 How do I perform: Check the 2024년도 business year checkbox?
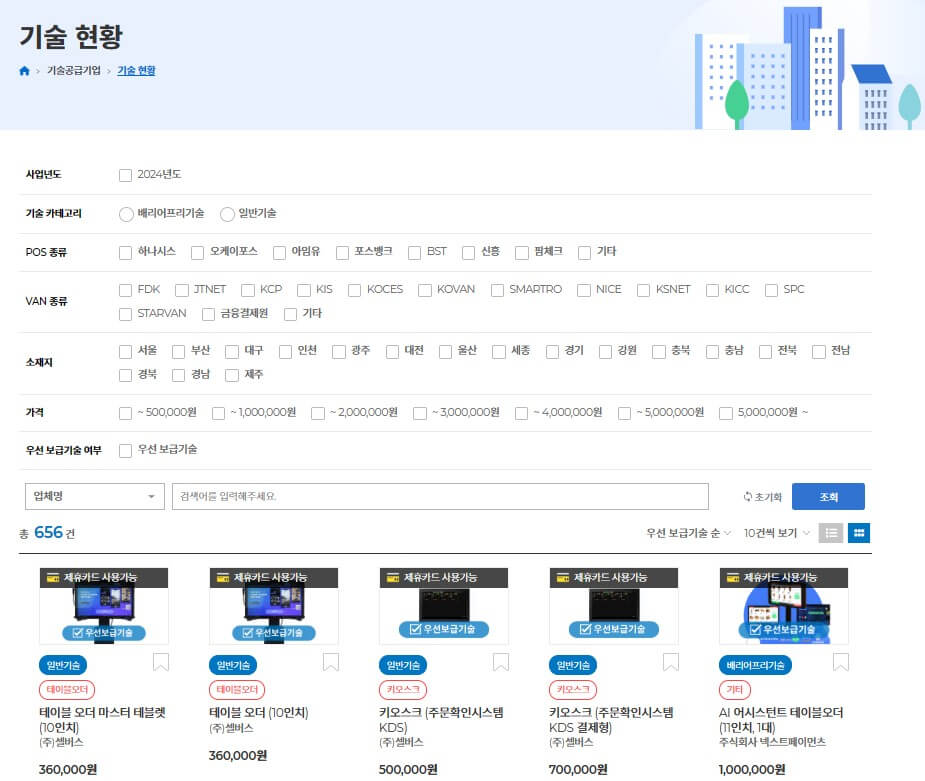[125, 175]
